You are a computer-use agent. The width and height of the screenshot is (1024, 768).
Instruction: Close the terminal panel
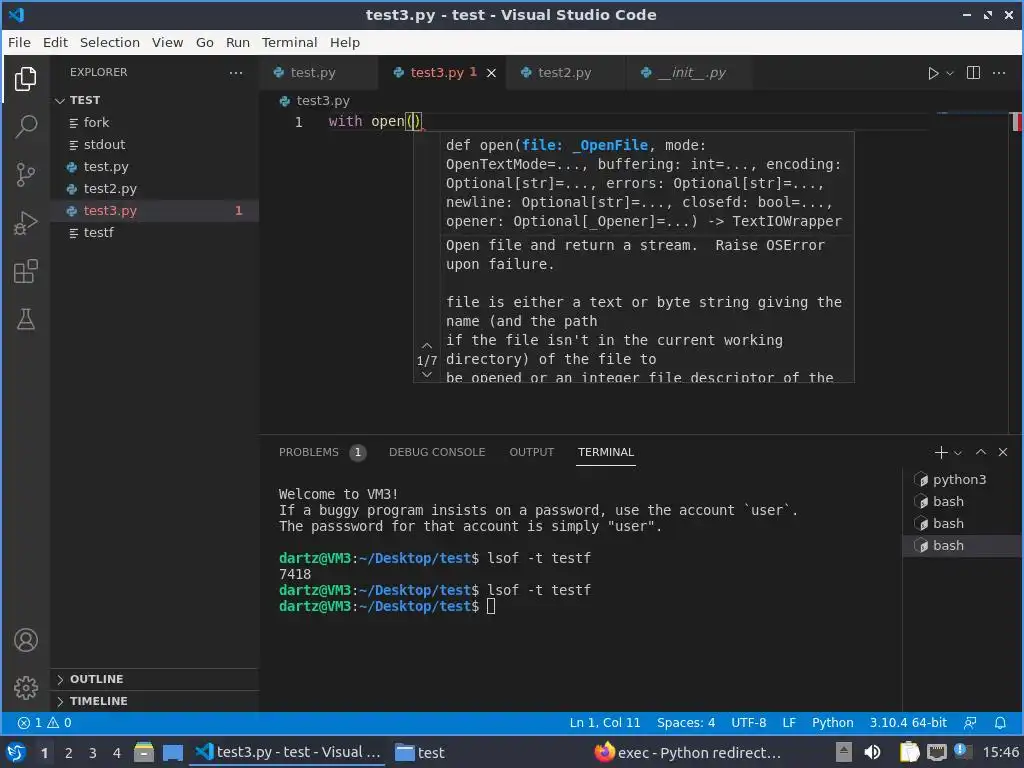point(1003,452)
